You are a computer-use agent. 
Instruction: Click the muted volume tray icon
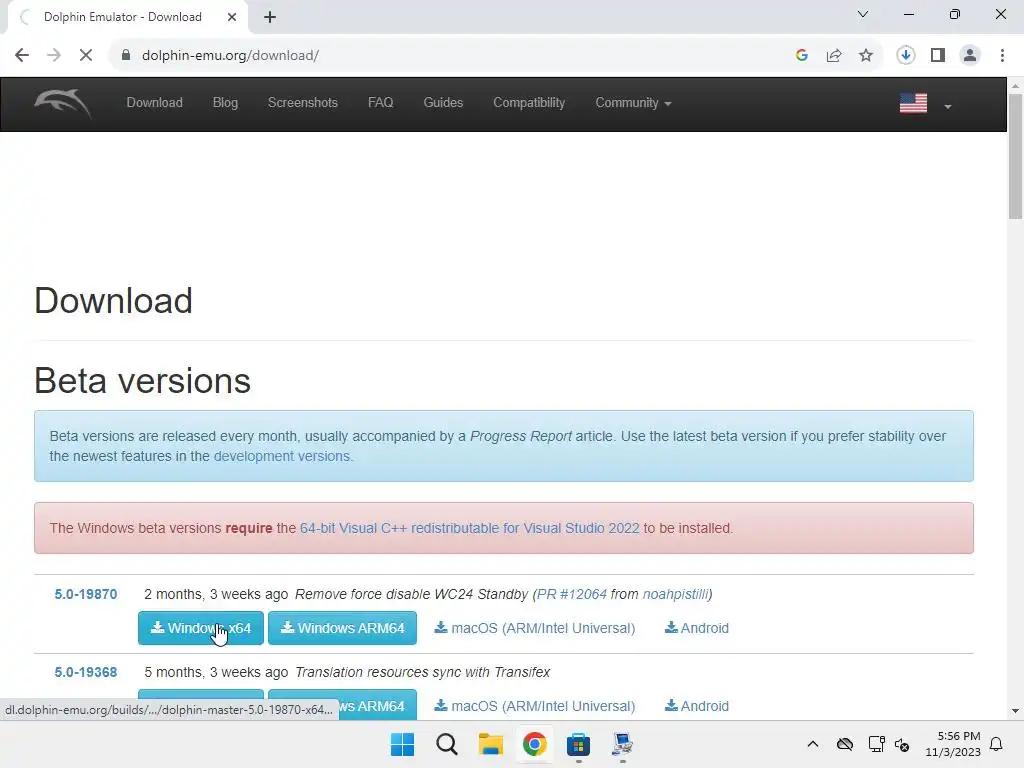(903, 744)
